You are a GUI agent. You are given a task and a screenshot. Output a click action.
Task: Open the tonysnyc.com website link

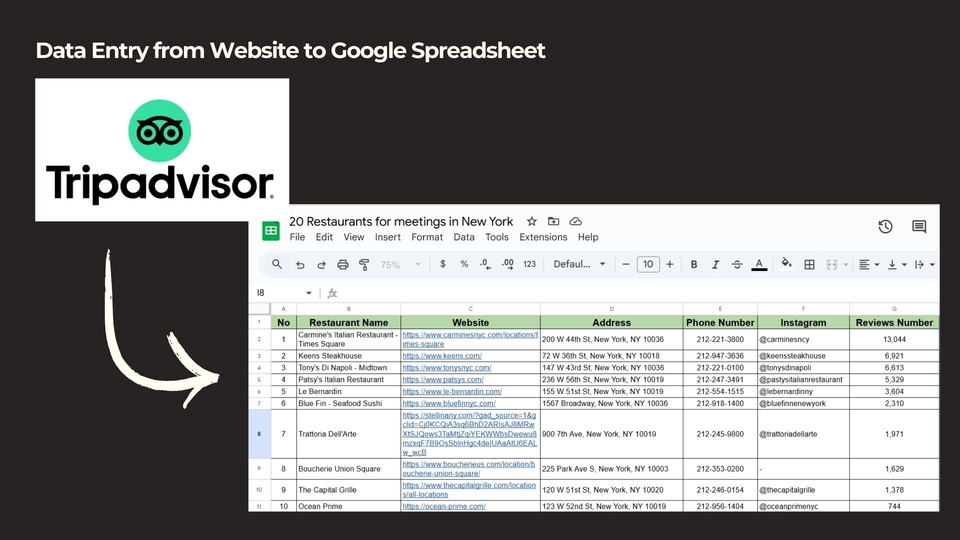point(446,368)
